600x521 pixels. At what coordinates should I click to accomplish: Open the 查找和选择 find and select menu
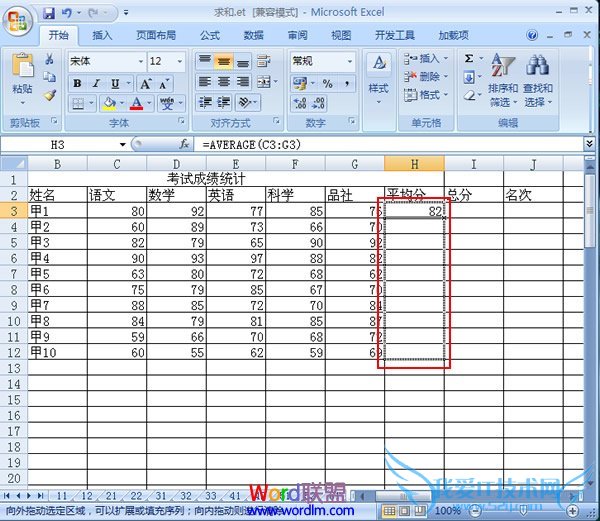pos(538,80)
